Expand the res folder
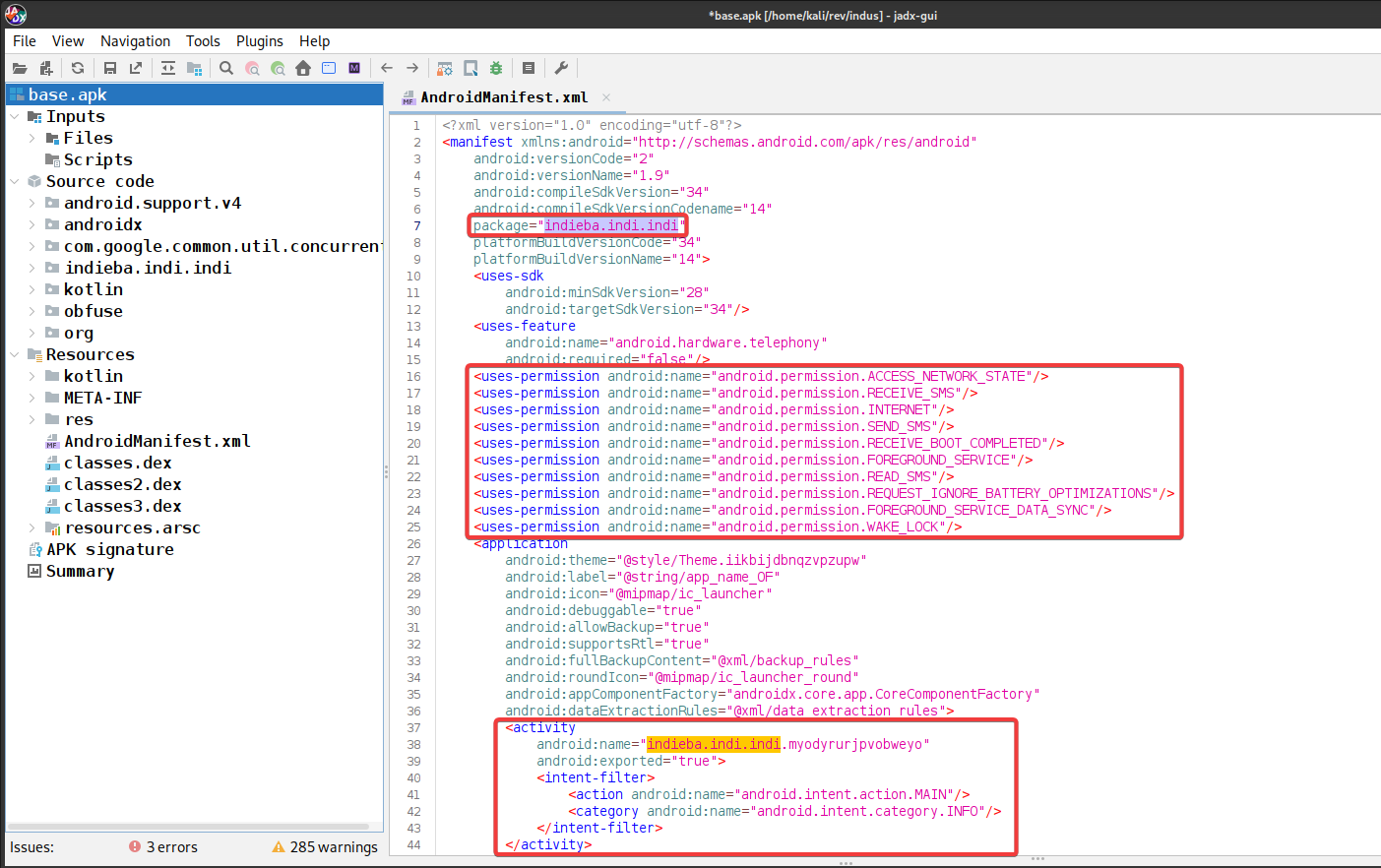 [31, 419]
